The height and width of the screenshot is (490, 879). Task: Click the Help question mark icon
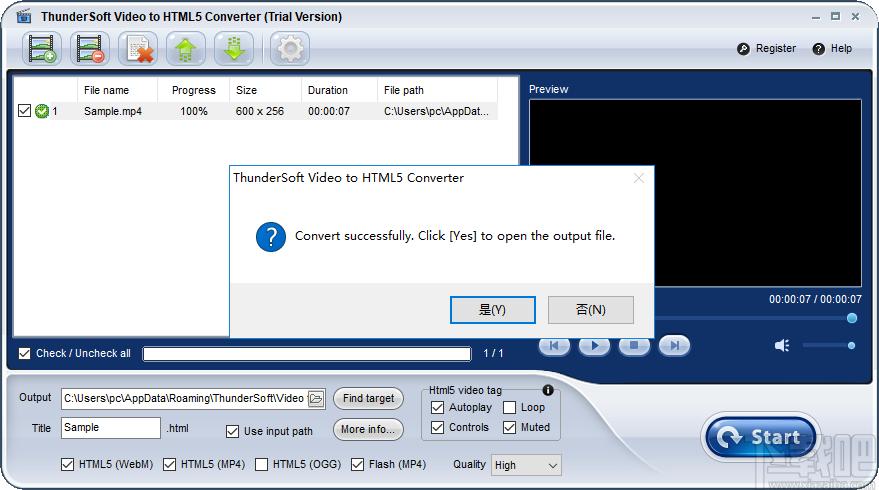point(818,49)
